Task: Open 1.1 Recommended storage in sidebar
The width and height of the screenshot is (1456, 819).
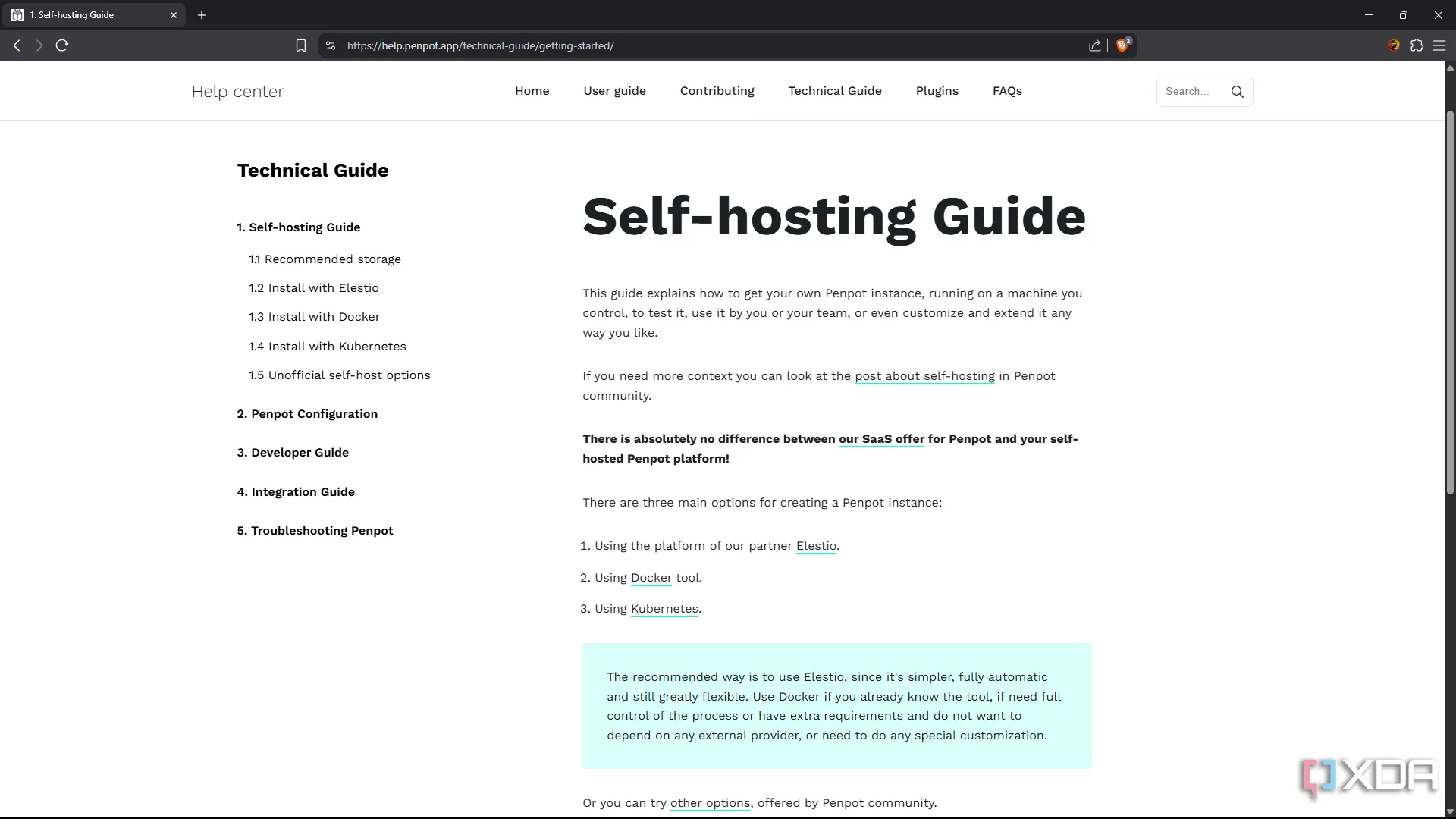Action: pyautogui.click(x=325, y=259)
